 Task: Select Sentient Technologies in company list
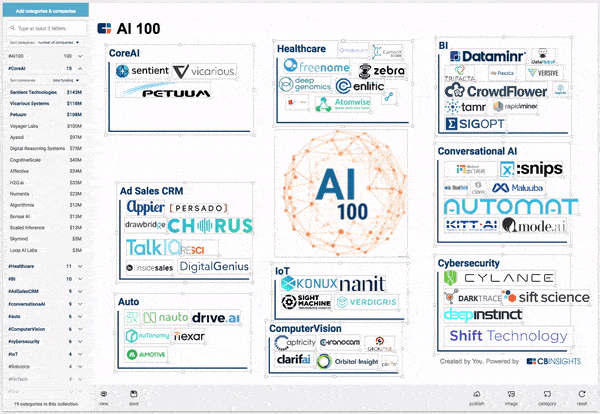coord(35,91)
